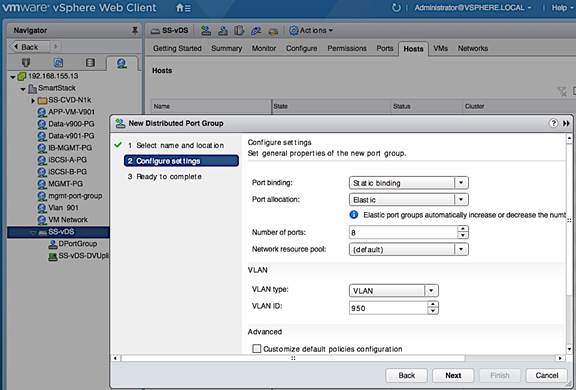The width and height of the screenshot is (576, 390).
Task: Click Add and Manage Hosts toolbar icon
Action: tap(223, 30)
